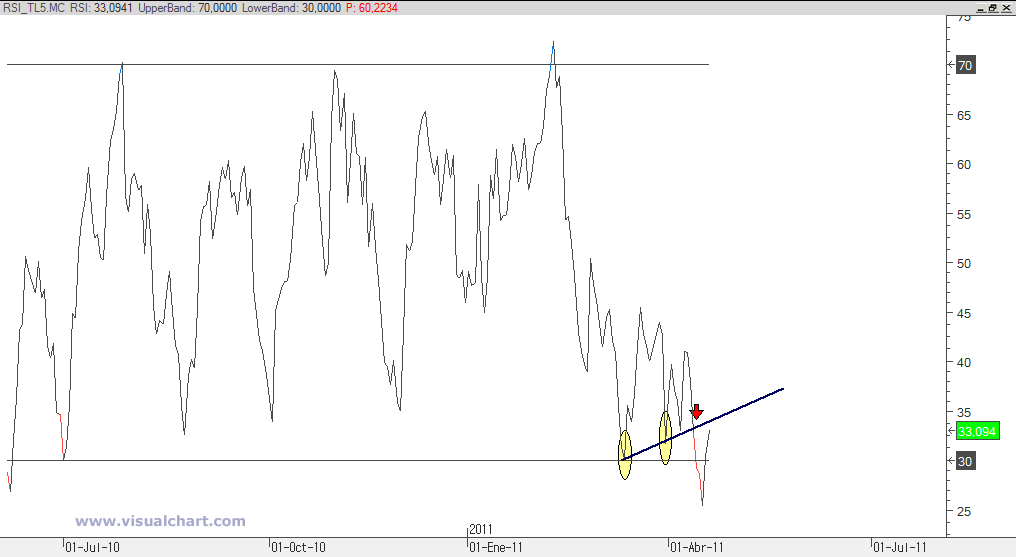The image size is (1016, 557).
Task: Click the 01-Jul-10 date label
Action: [x=93, y=547]
